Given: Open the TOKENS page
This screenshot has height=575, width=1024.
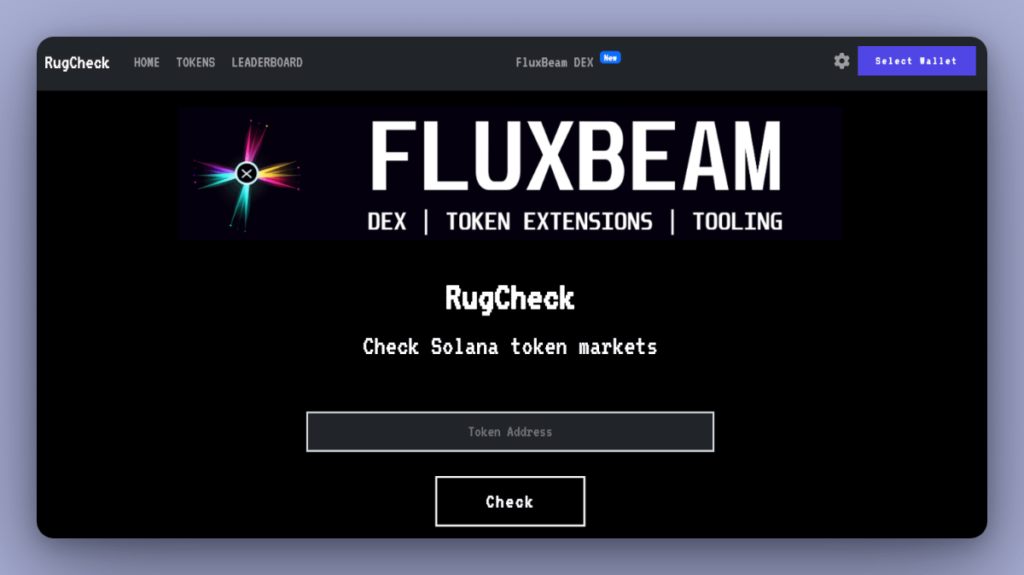Looking at the screenshot, I should pyautogui.click(x=195, y=63).
